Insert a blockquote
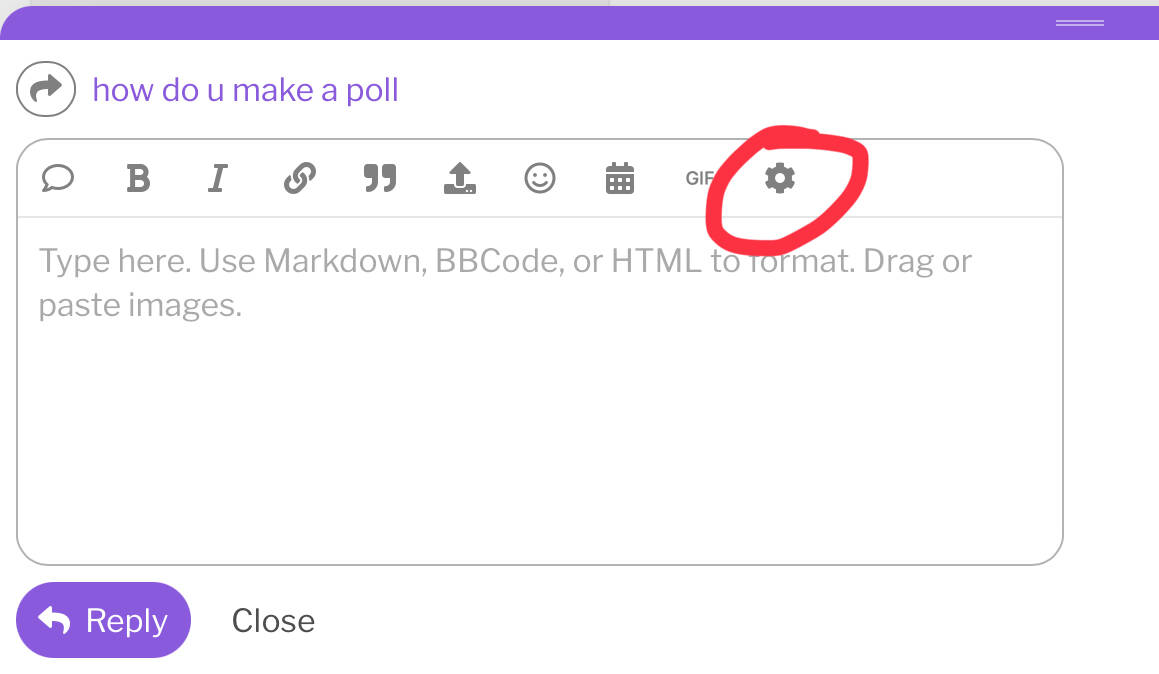 click(x=380, y=178)
